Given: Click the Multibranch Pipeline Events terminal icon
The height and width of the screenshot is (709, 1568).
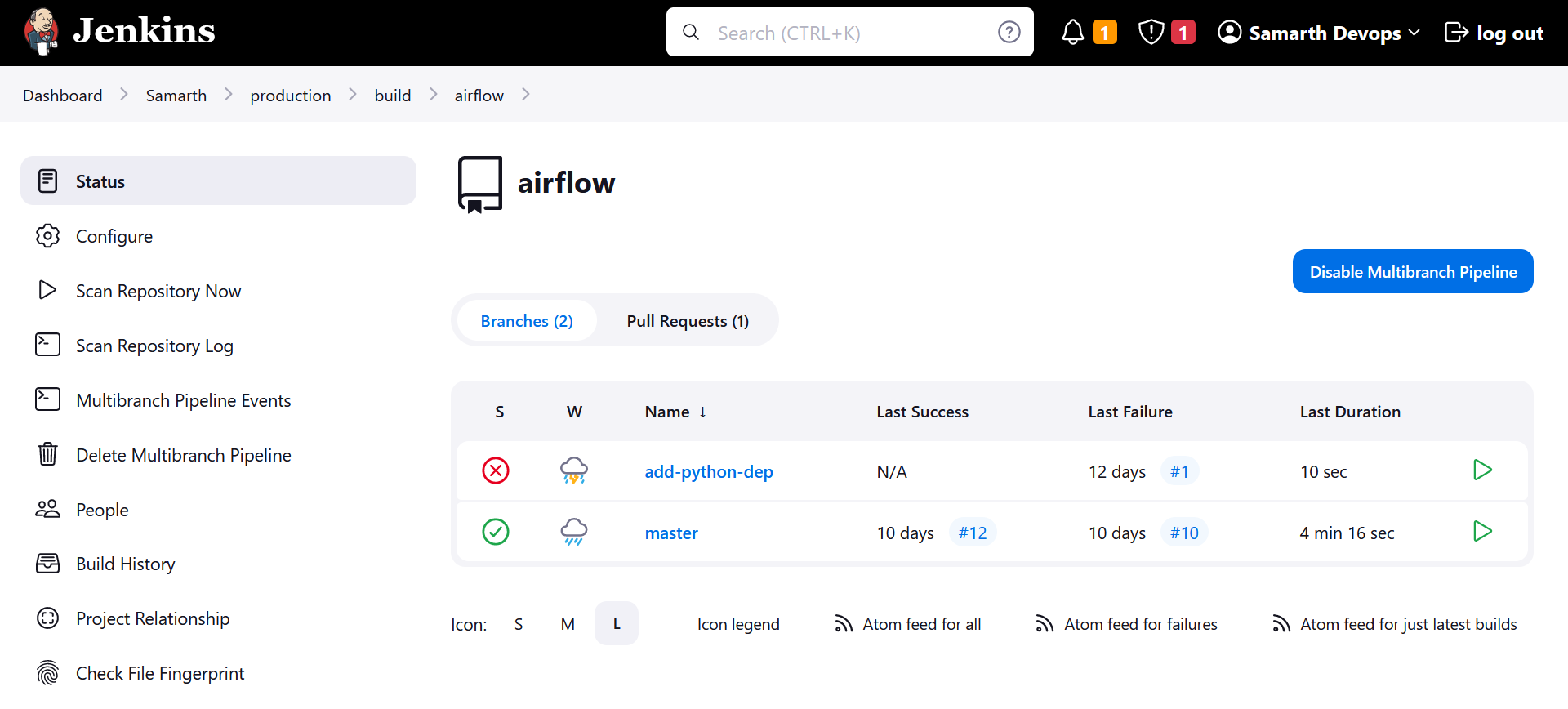Looking at the screenshot, I should (48, 399).
